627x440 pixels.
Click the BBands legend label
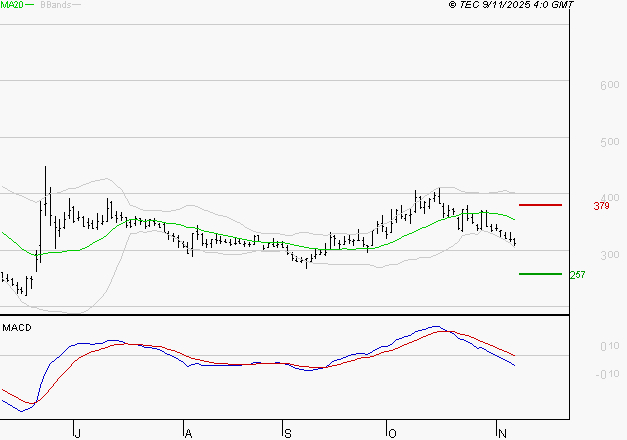coord(56,5)
